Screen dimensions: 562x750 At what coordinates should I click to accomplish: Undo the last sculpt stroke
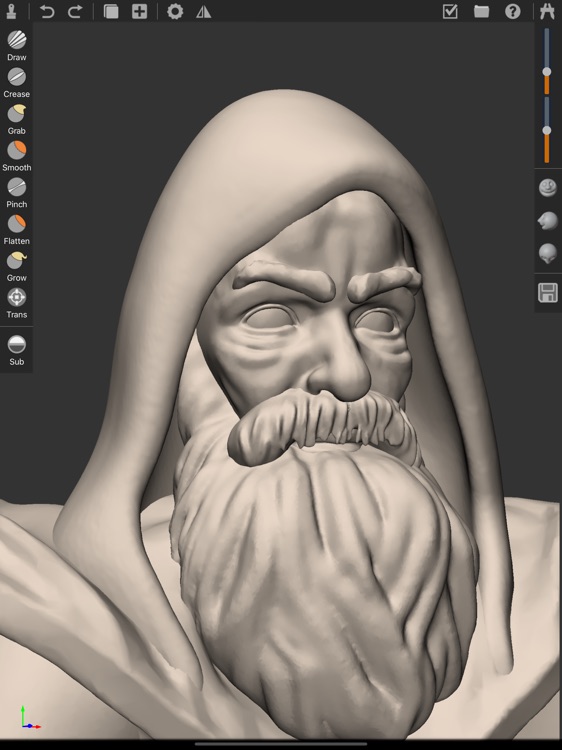(x=47, y=11)
